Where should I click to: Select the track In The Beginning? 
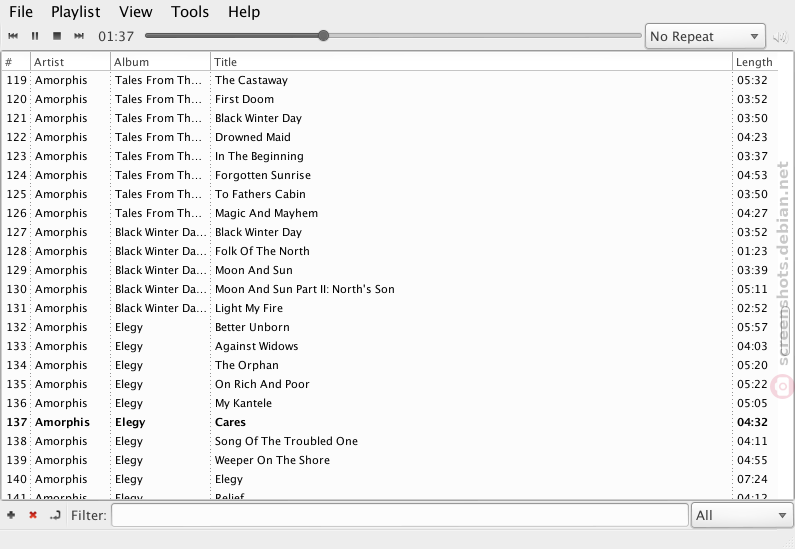click(x=389, y=156)
